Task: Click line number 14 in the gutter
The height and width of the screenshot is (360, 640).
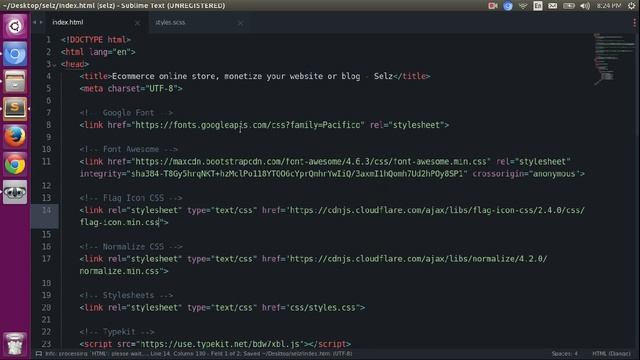Action: [47, 210]
